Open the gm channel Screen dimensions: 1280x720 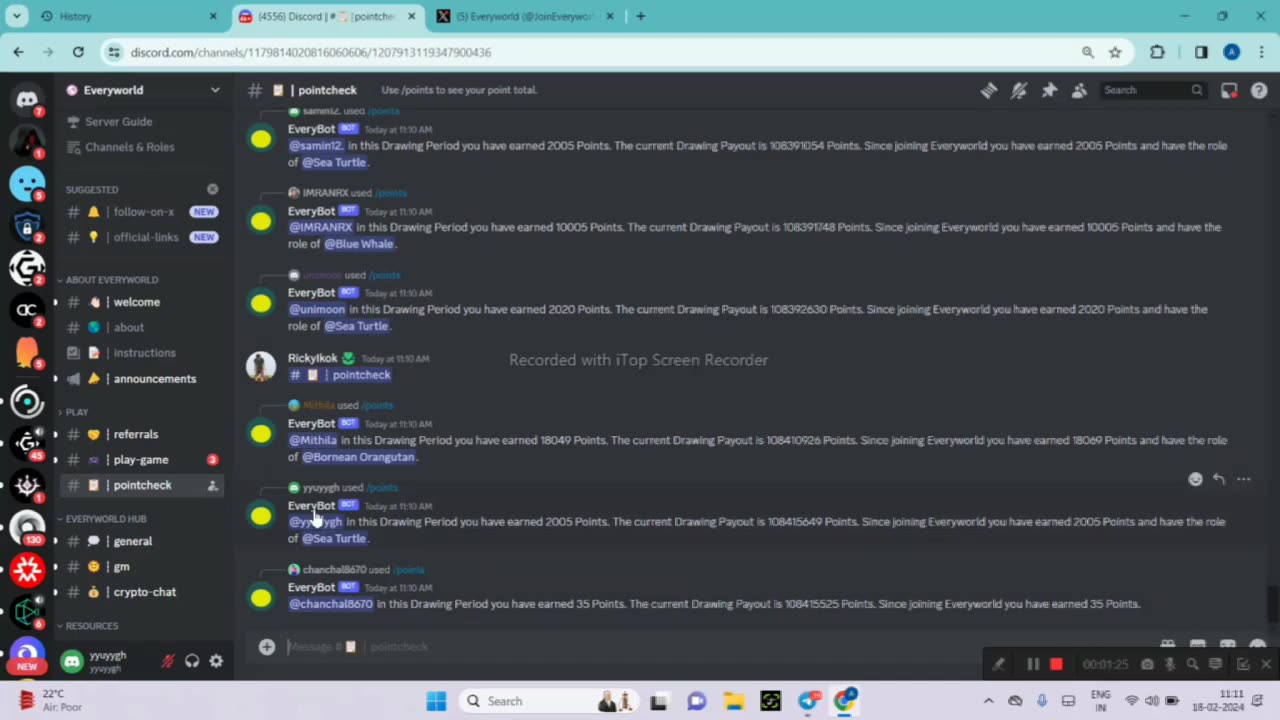(140, 567)
